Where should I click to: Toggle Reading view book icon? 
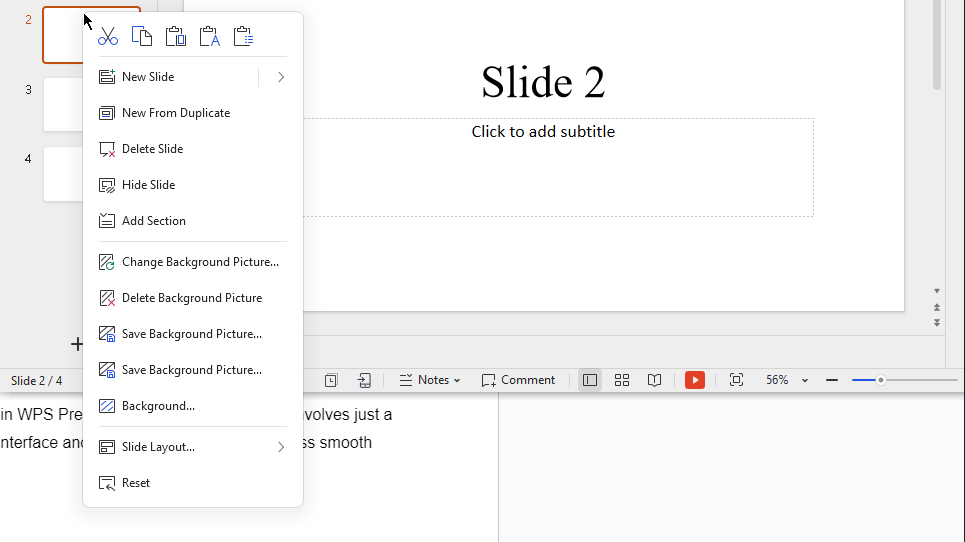click(x=654, y=380)
